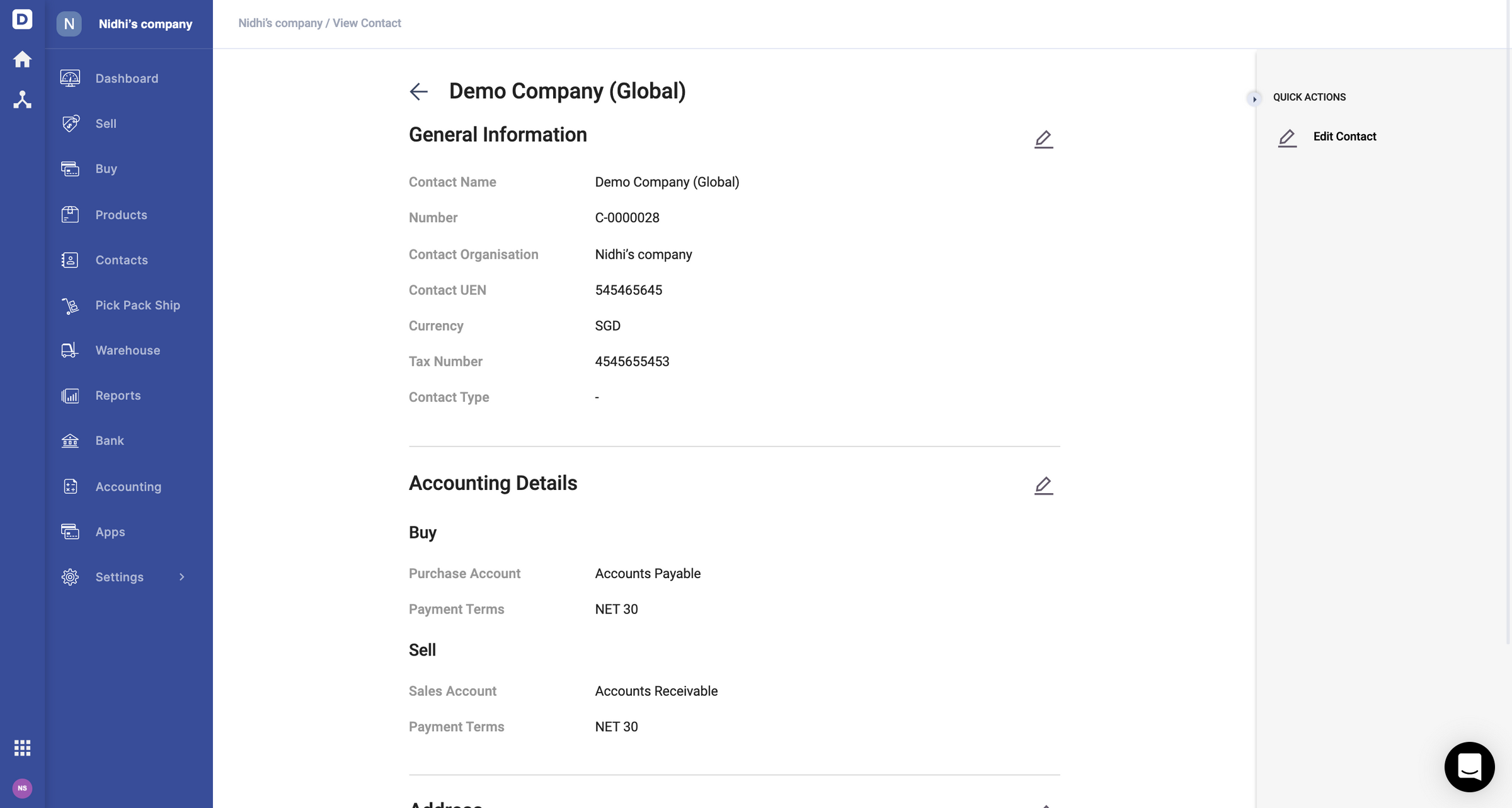Navigate to Products in the sidebar
Screen dimensions: 1512x808
click(69, 214)
